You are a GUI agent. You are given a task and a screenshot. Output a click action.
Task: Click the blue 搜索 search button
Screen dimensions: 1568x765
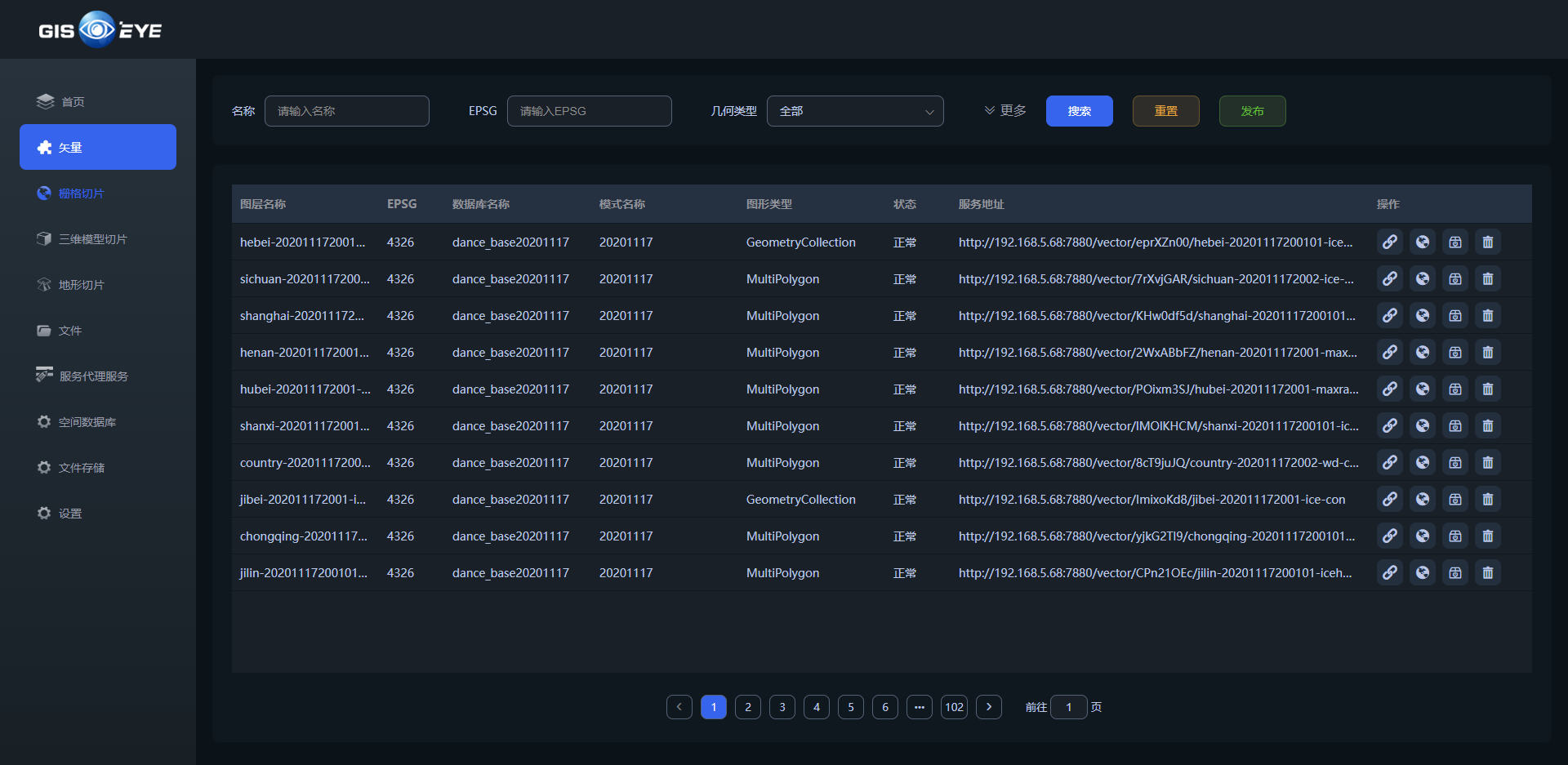1079,111
